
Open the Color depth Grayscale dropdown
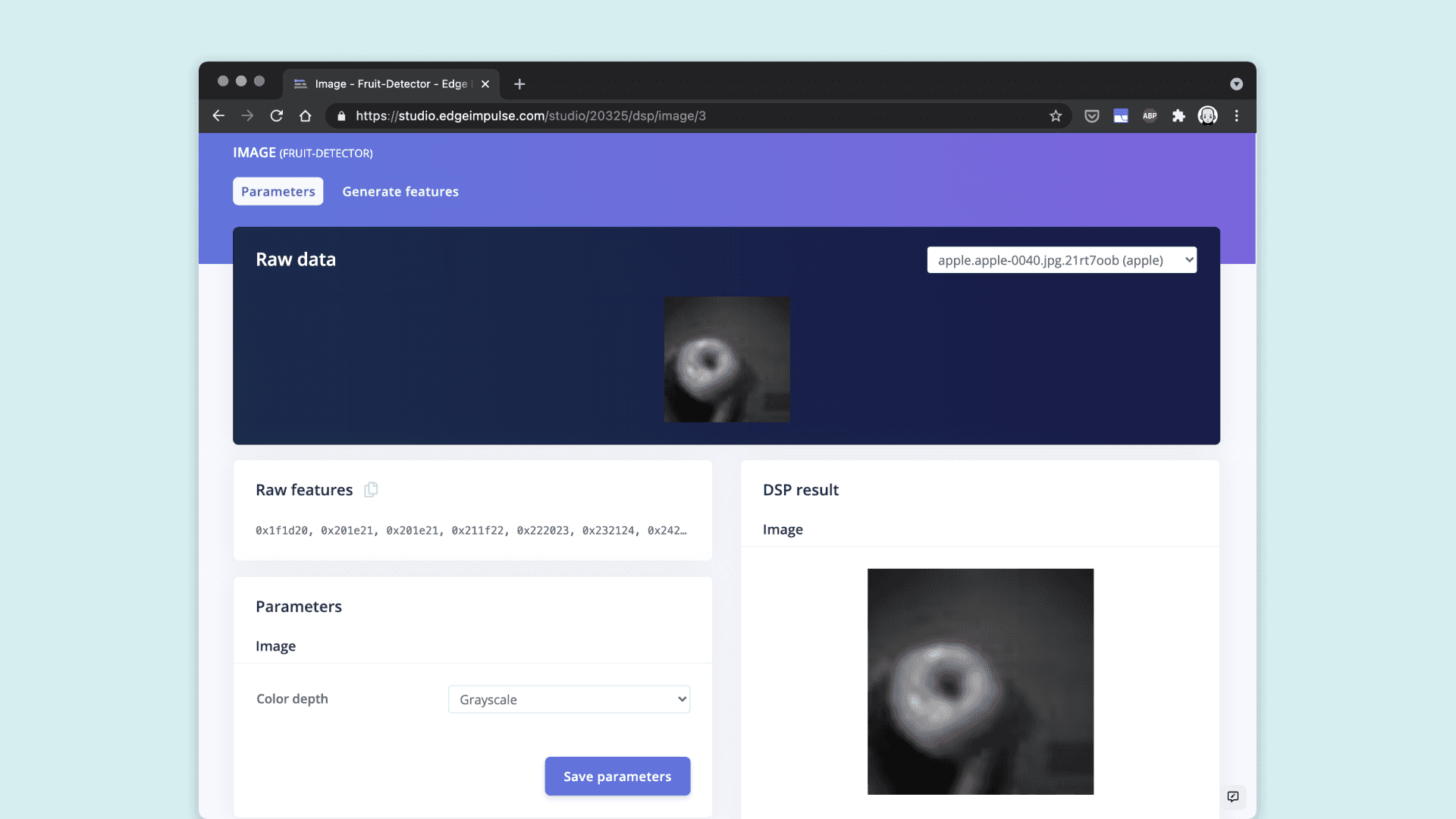pyautogui.click(x=569, y=699)
